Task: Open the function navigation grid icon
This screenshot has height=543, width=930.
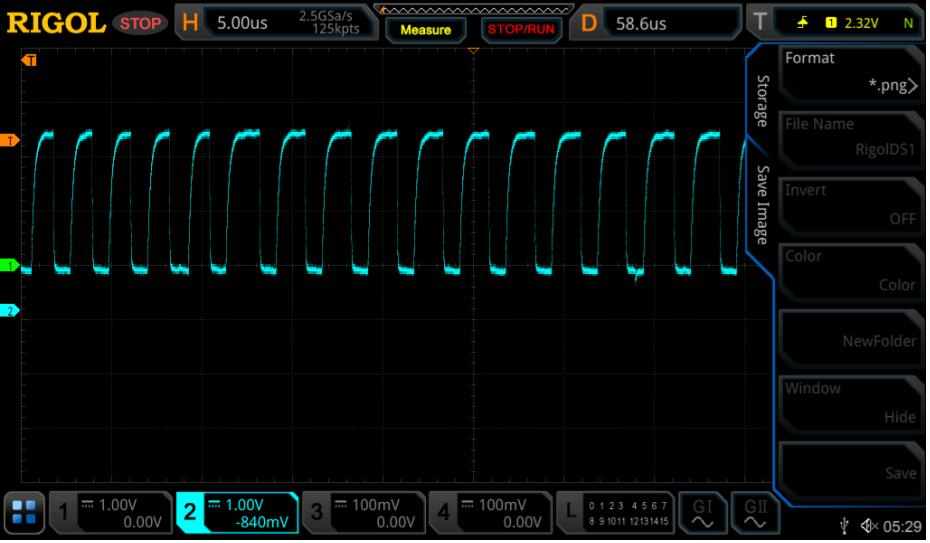Action: (x=26, y=514)
